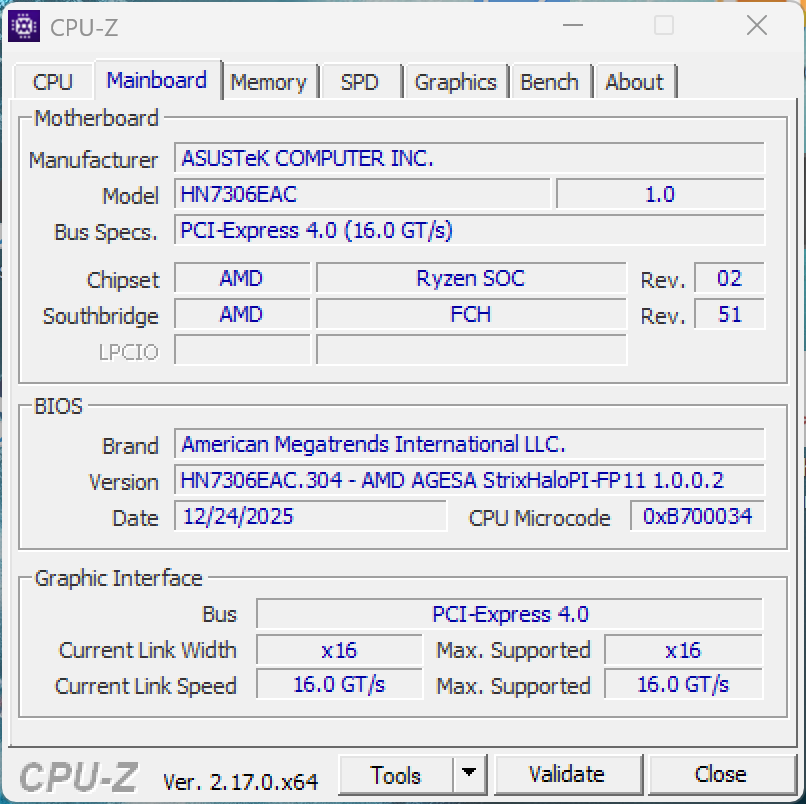Go to the Bench tab
This screenshot has width=806, height=804.
click(549, 82)
